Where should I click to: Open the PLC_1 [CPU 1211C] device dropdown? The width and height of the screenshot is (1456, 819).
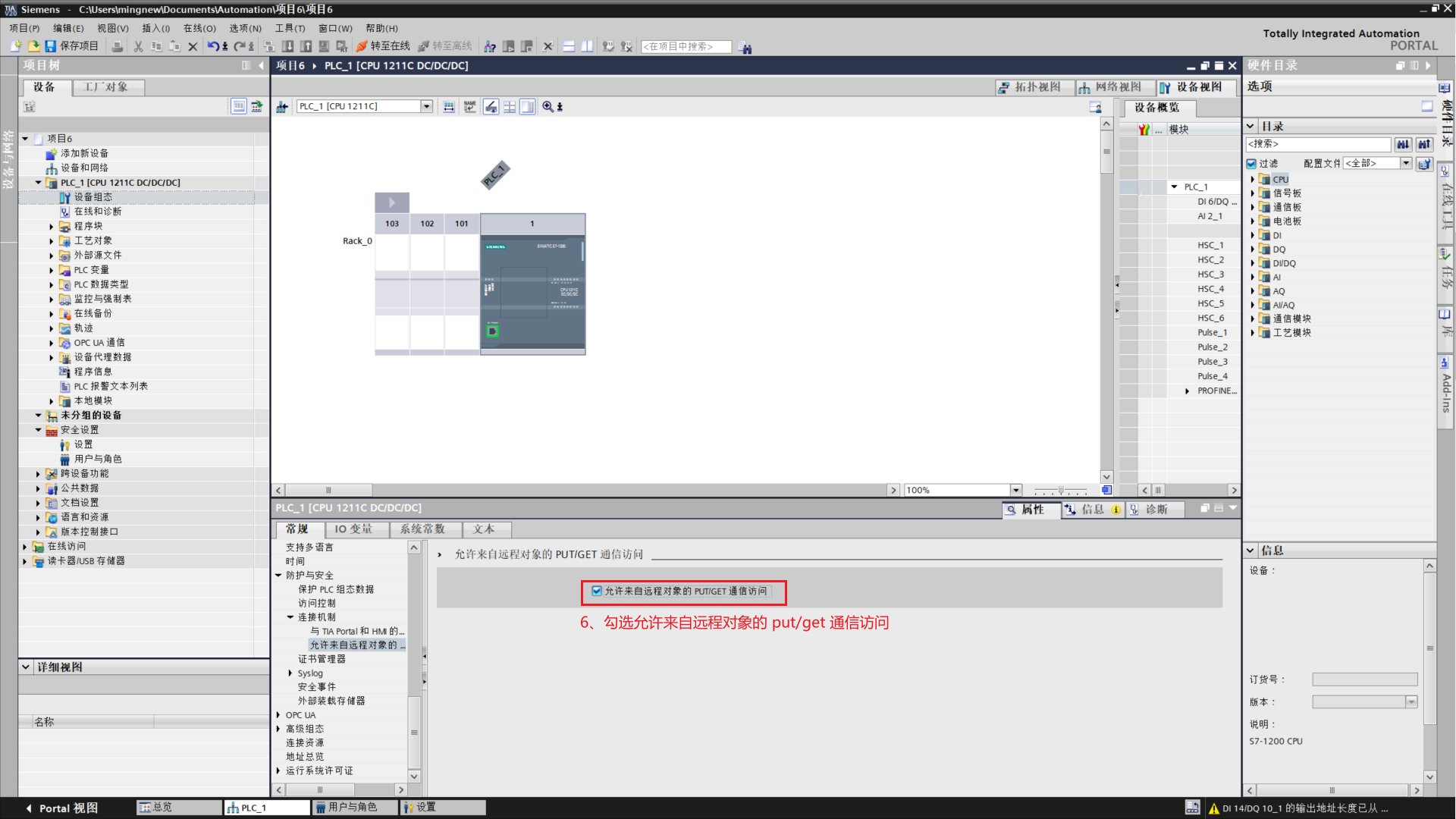coord(426,107)
